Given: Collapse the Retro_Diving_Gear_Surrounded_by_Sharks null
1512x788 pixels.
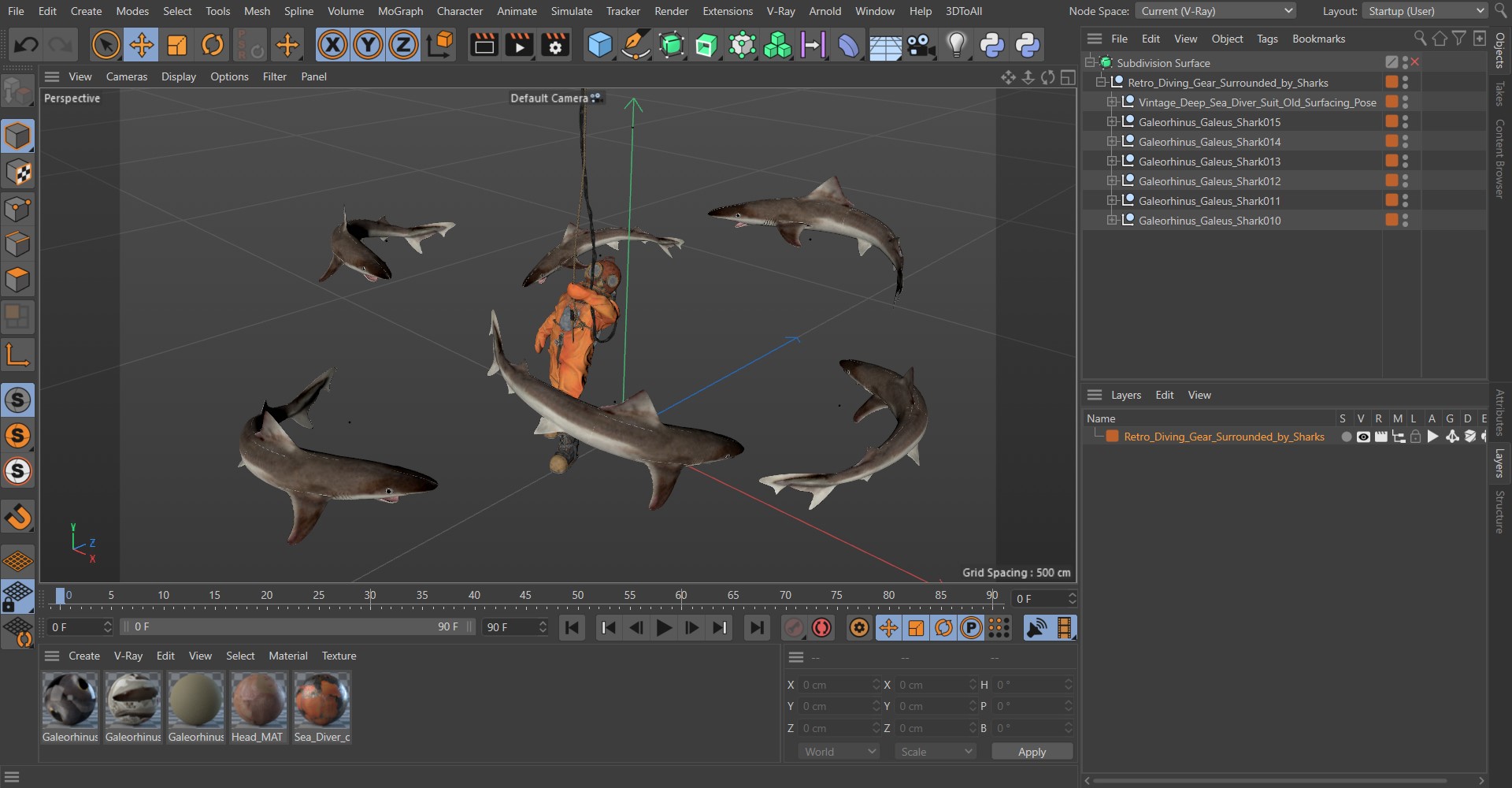Looking at the screenshot, I should 1101,82.
